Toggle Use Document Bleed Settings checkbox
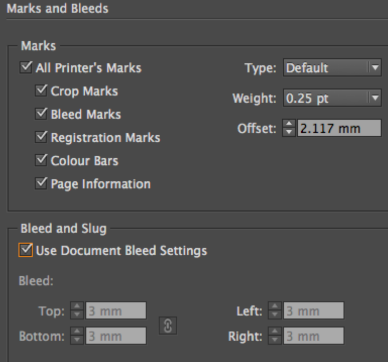Viewport: 388px width, 362px height. click(x=26, y=250)
